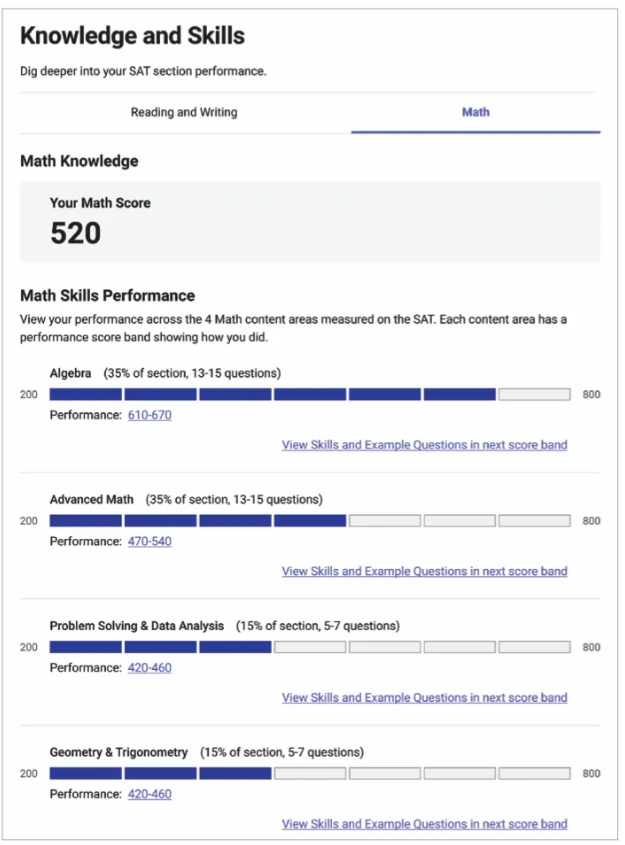625x845 pixels.
Task: Click the Your Math Score 520 panel
Action: 310,222
